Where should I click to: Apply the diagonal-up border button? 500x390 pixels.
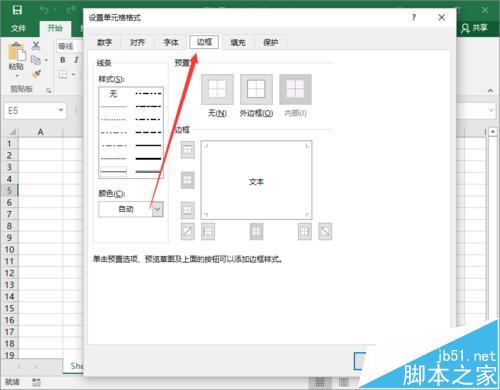coord(188,231)
